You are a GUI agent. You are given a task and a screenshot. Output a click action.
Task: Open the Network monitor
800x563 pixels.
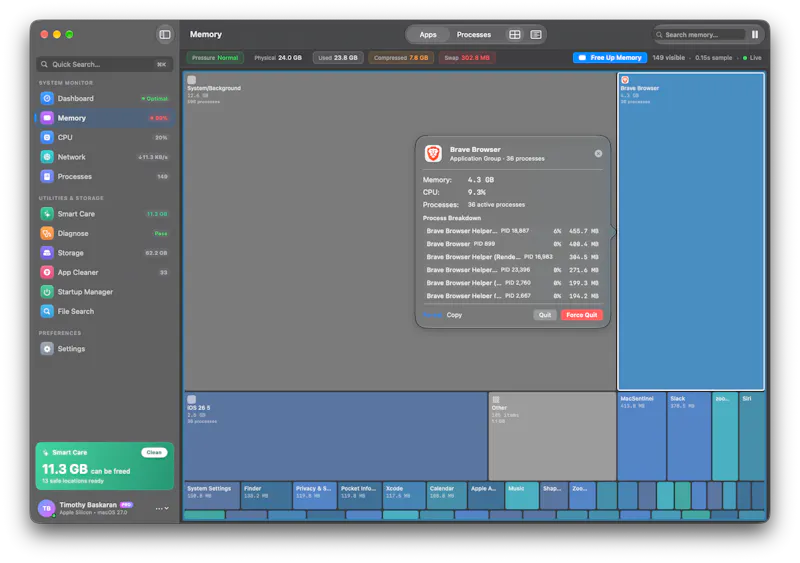click(105, 157)
